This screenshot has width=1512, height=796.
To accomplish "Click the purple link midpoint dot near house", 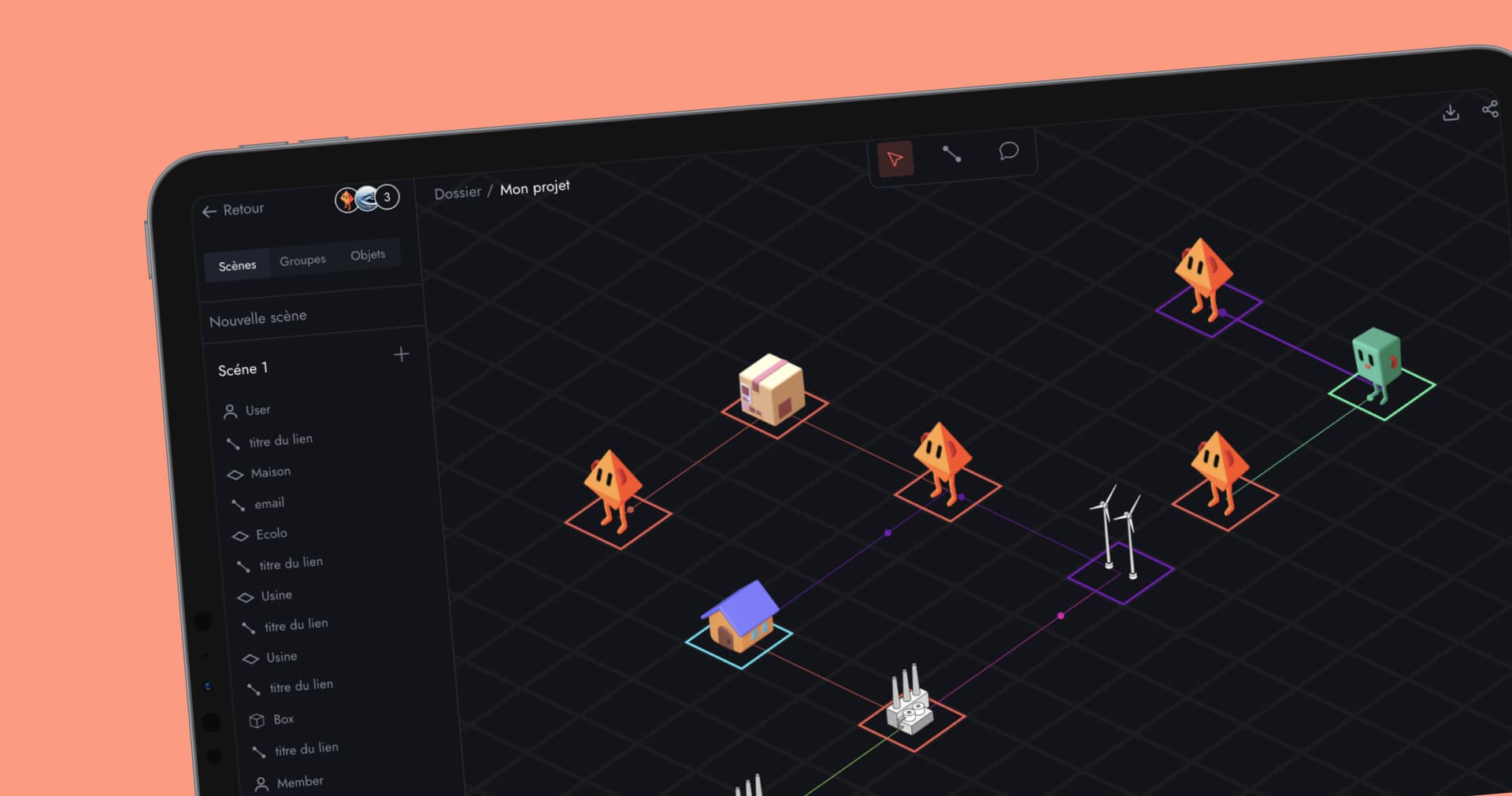I will point(888,533).
